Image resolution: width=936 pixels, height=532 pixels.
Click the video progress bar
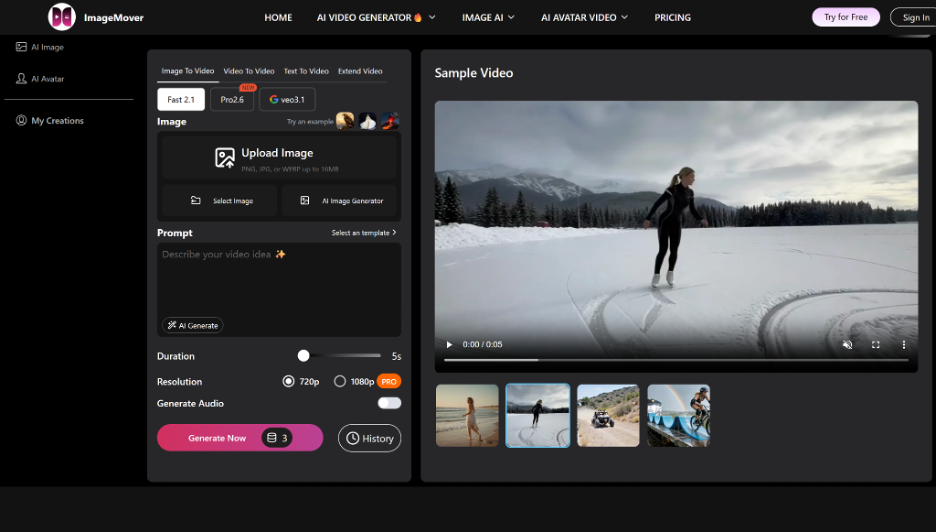(676, 360)
